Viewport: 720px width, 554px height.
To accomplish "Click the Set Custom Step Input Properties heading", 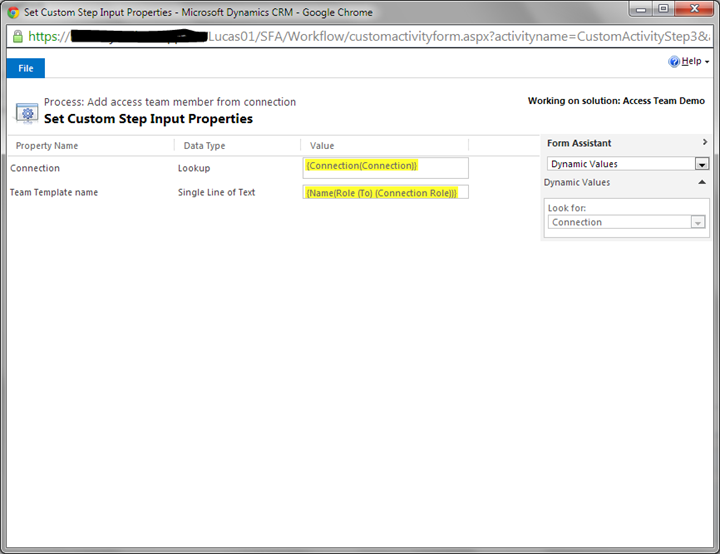I will [x=148, y=119].
